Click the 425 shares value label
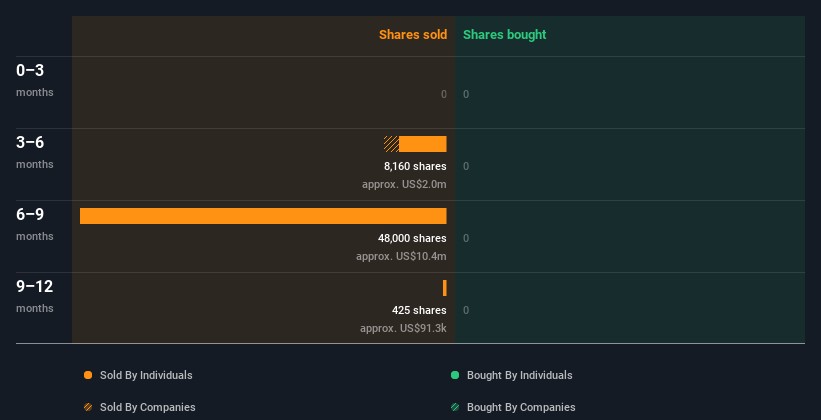 coord(419,310)
